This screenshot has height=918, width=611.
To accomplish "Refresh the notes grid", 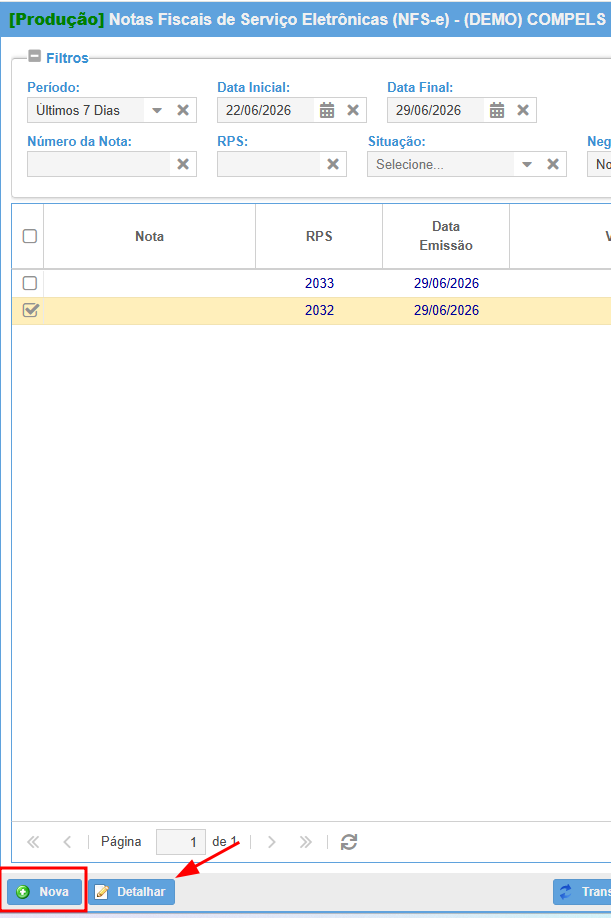I will click(349, 842).
